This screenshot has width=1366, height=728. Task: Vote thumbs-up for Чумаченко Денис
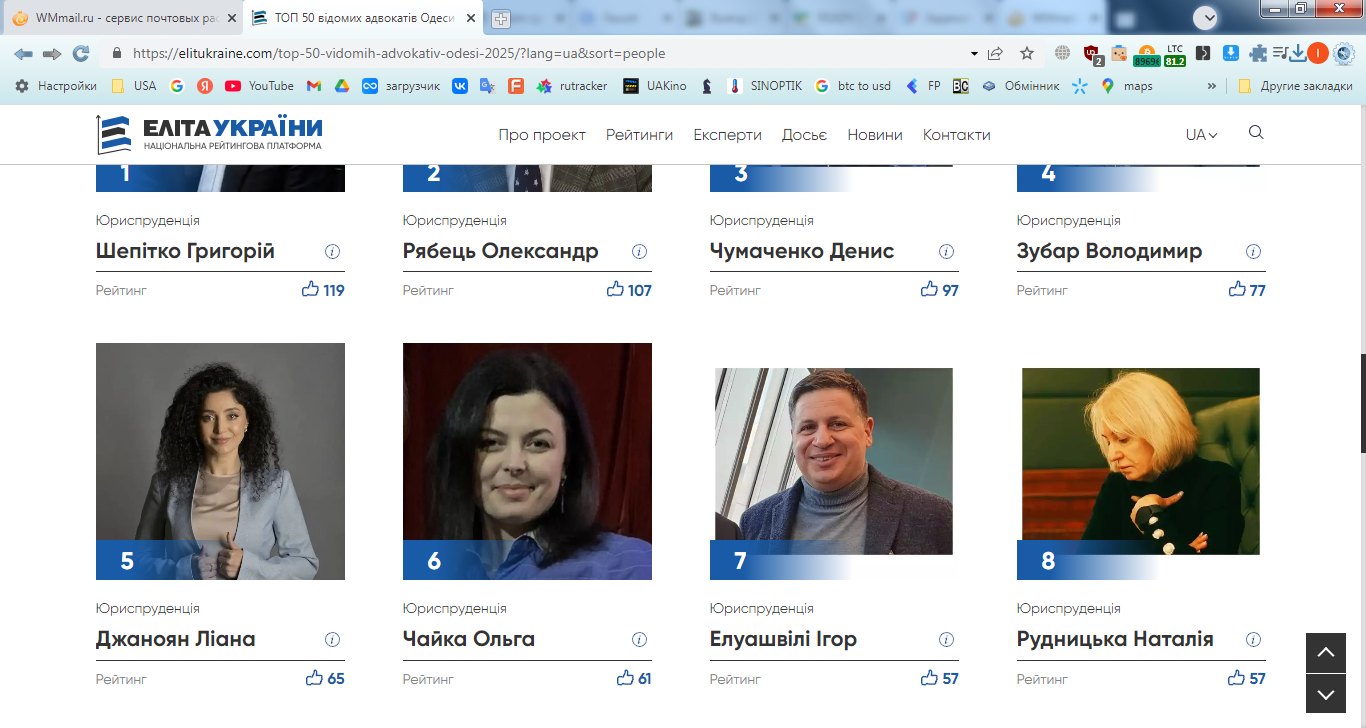(x=930, y=289)
